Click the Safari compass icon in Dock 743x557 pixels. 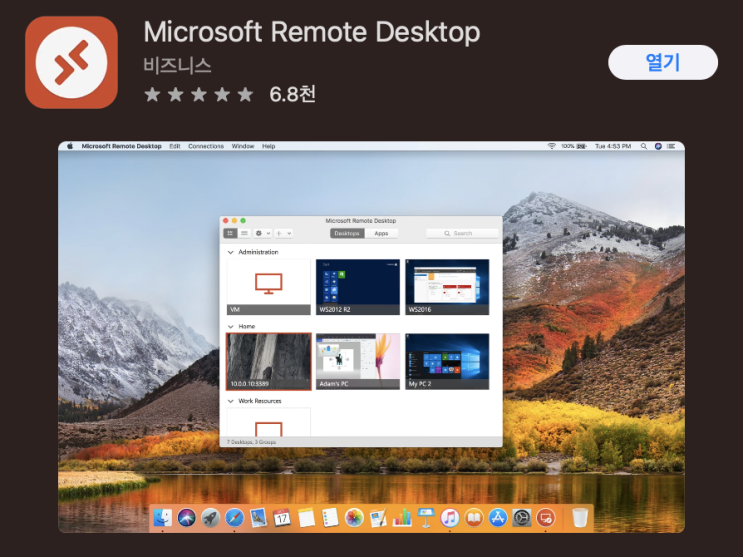pos(235,518)
